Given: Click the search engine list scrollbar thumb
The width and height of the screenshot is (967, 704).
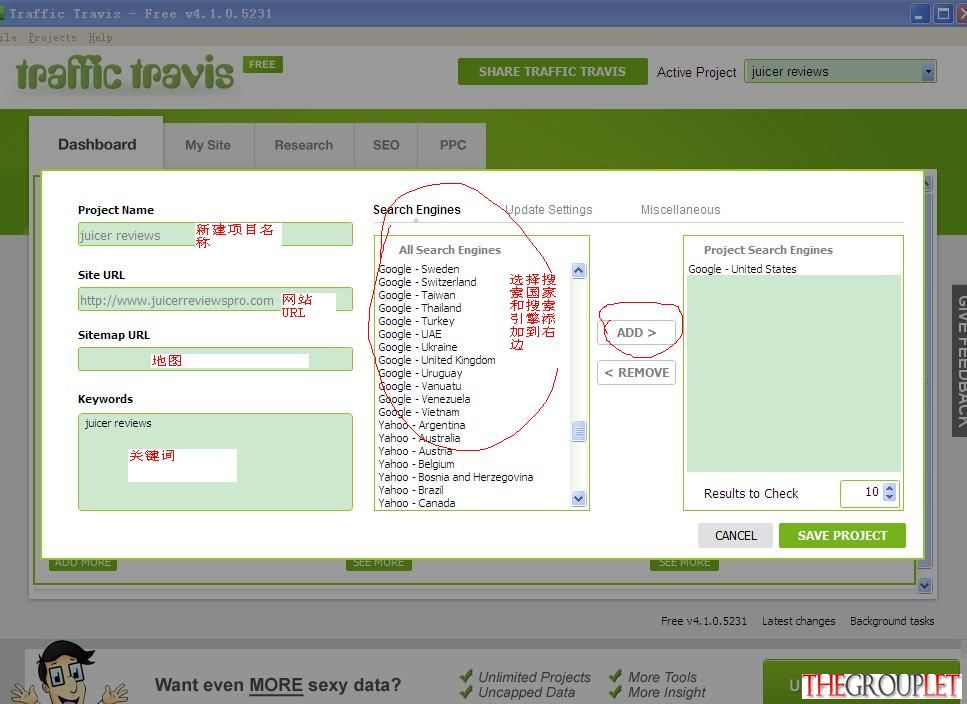Looking at the screenshot, I should coord(578,432).
